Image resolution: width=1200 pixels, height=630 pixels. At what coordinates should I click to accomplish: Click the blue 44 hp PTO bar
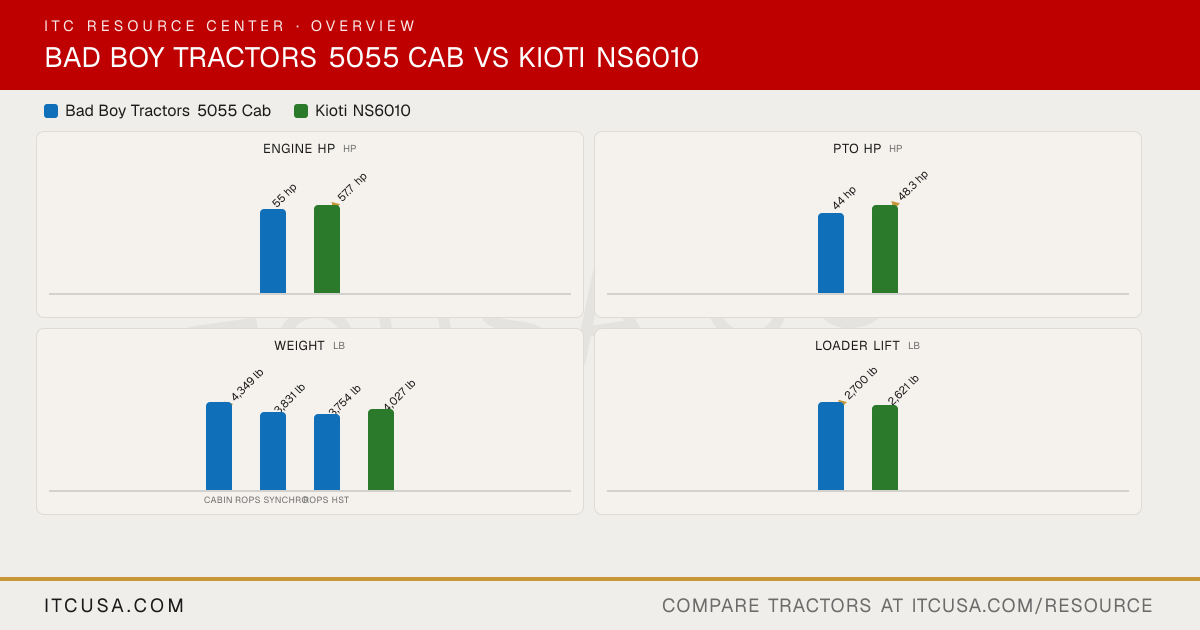click(x=831, y=253)
